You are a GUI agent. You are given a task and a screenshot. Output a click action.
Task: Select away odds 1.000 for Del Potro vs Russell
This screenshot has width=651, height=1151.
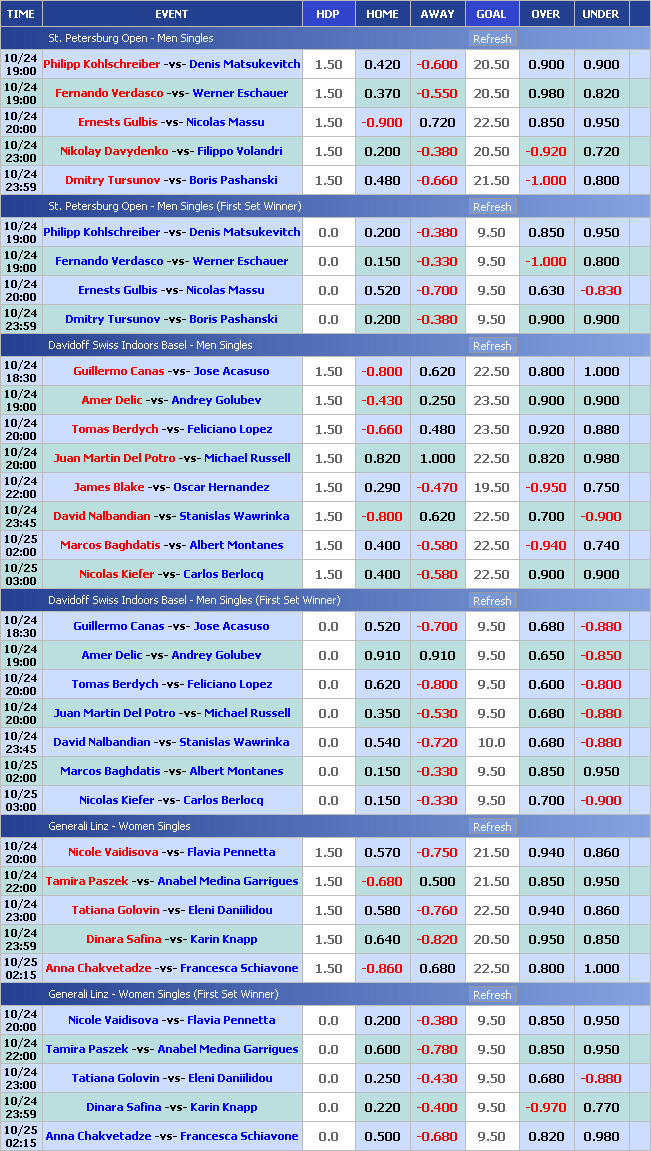(437, 458)
